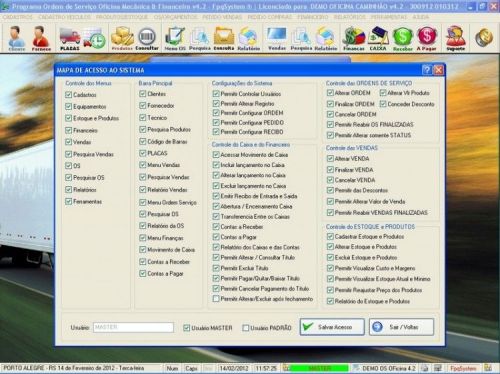500x374 pixels.
Task: Uncheck the PLACAS checkbox
Action: click(x=143, y=153)
